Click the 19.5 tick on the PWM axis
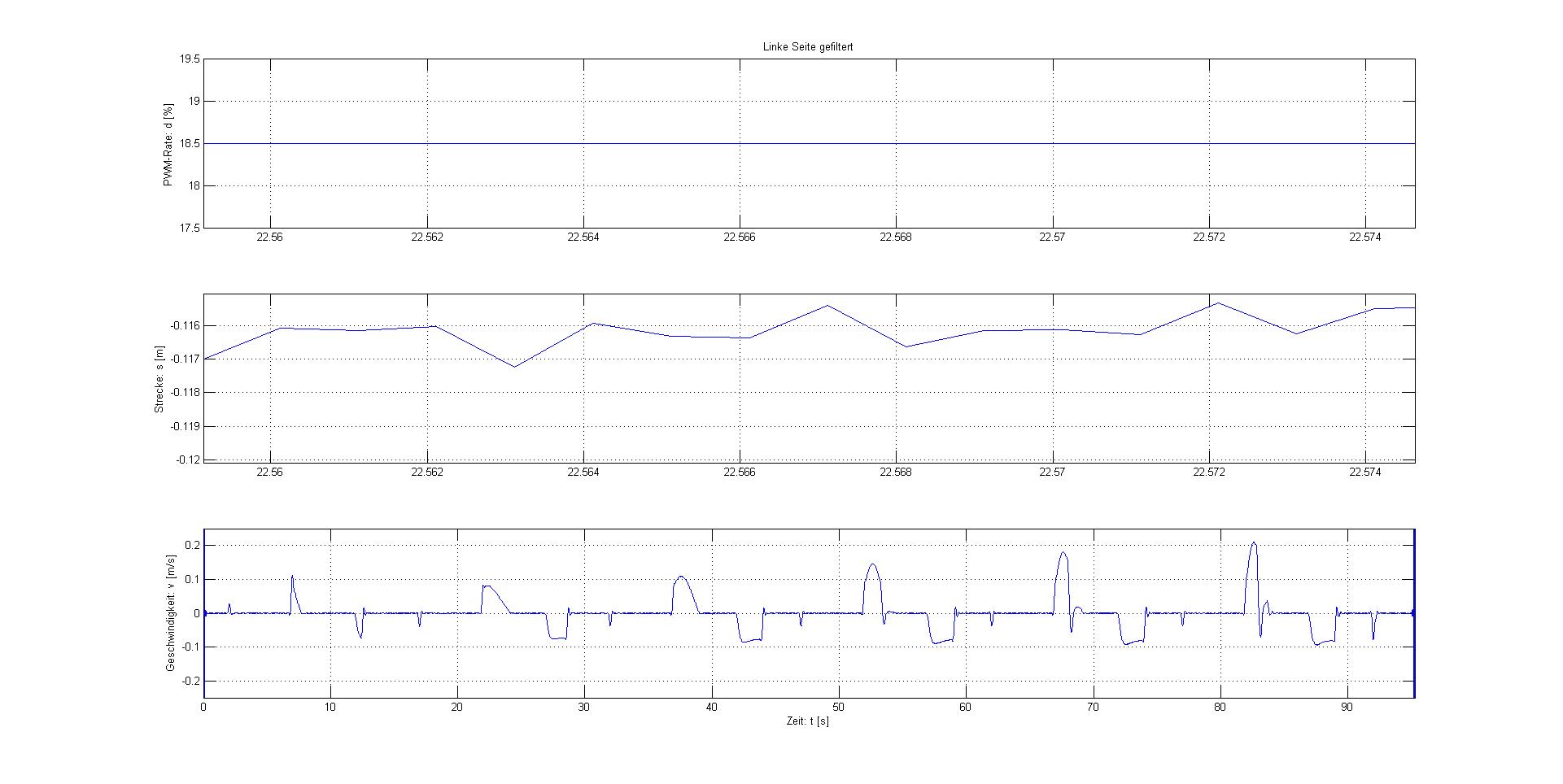Viewport: 1563px width, 784px height. tap(190, 59)
